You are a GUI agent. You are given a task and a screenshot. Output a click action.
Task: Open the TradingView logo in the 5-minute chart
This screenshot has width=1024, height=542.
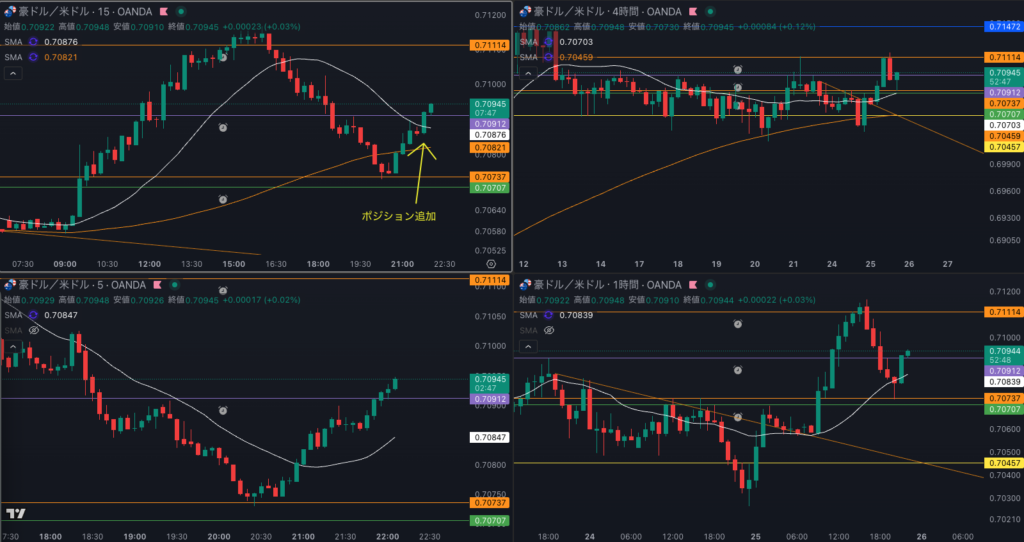click(15, 514)
